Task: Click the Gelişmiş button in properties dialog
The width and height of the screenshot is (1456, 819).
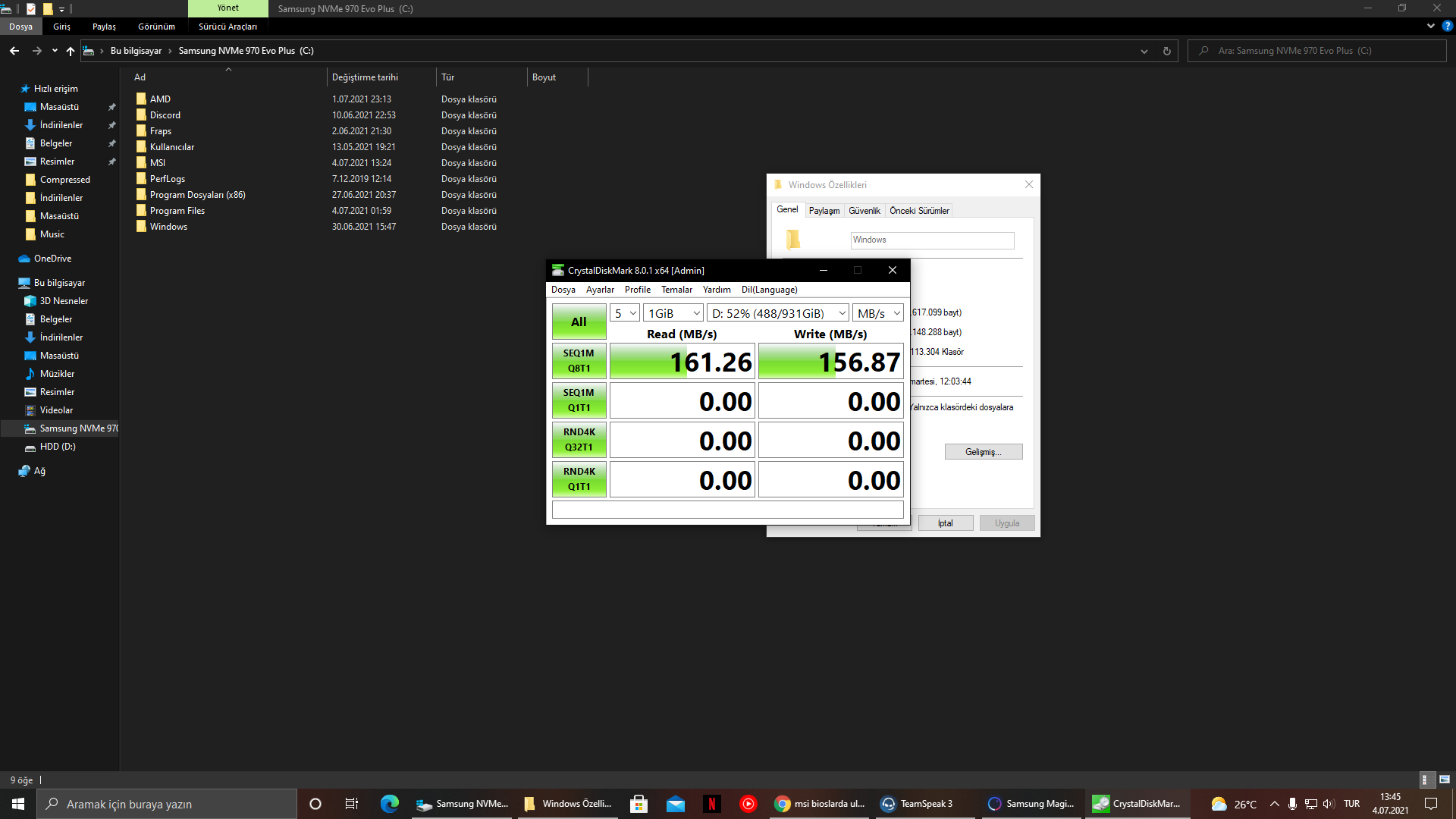Action: pyautogui.click(x=984, y=452)
